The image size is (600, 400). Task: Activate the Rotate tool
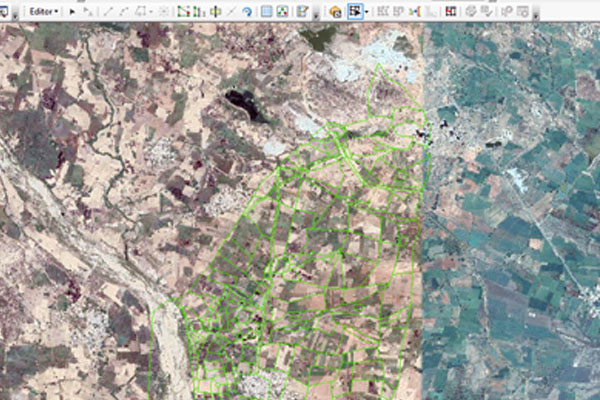[247, 11]
